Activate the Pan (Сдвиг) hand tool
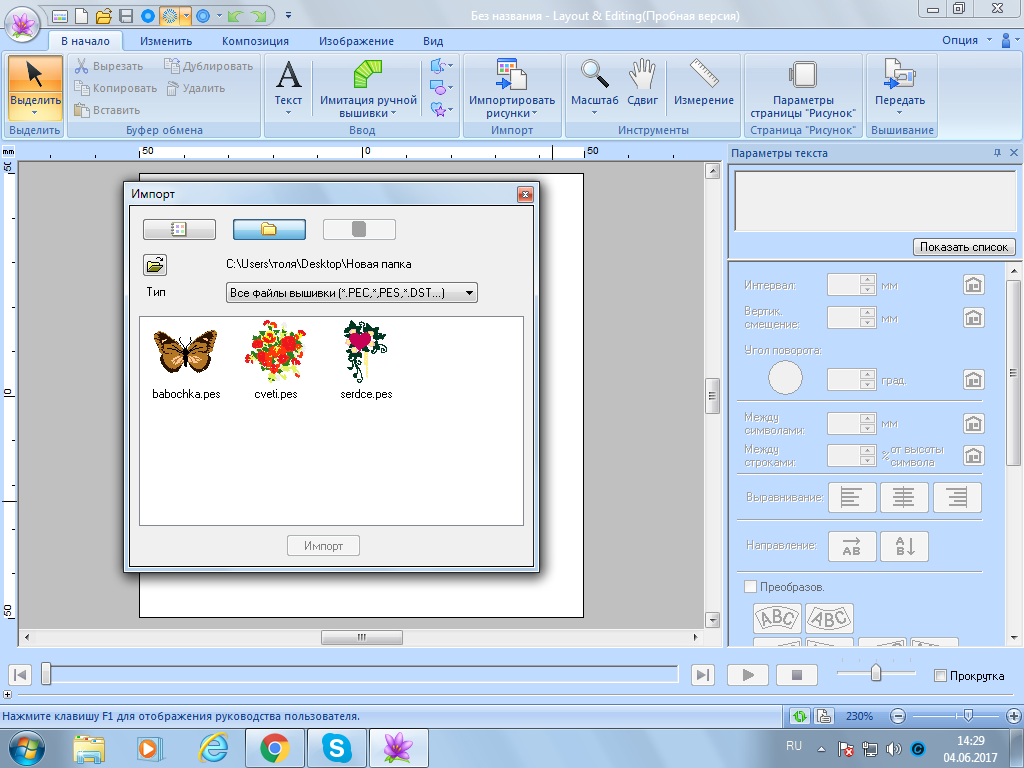The height and width of the screenshot is (768, 1024). 642,76
